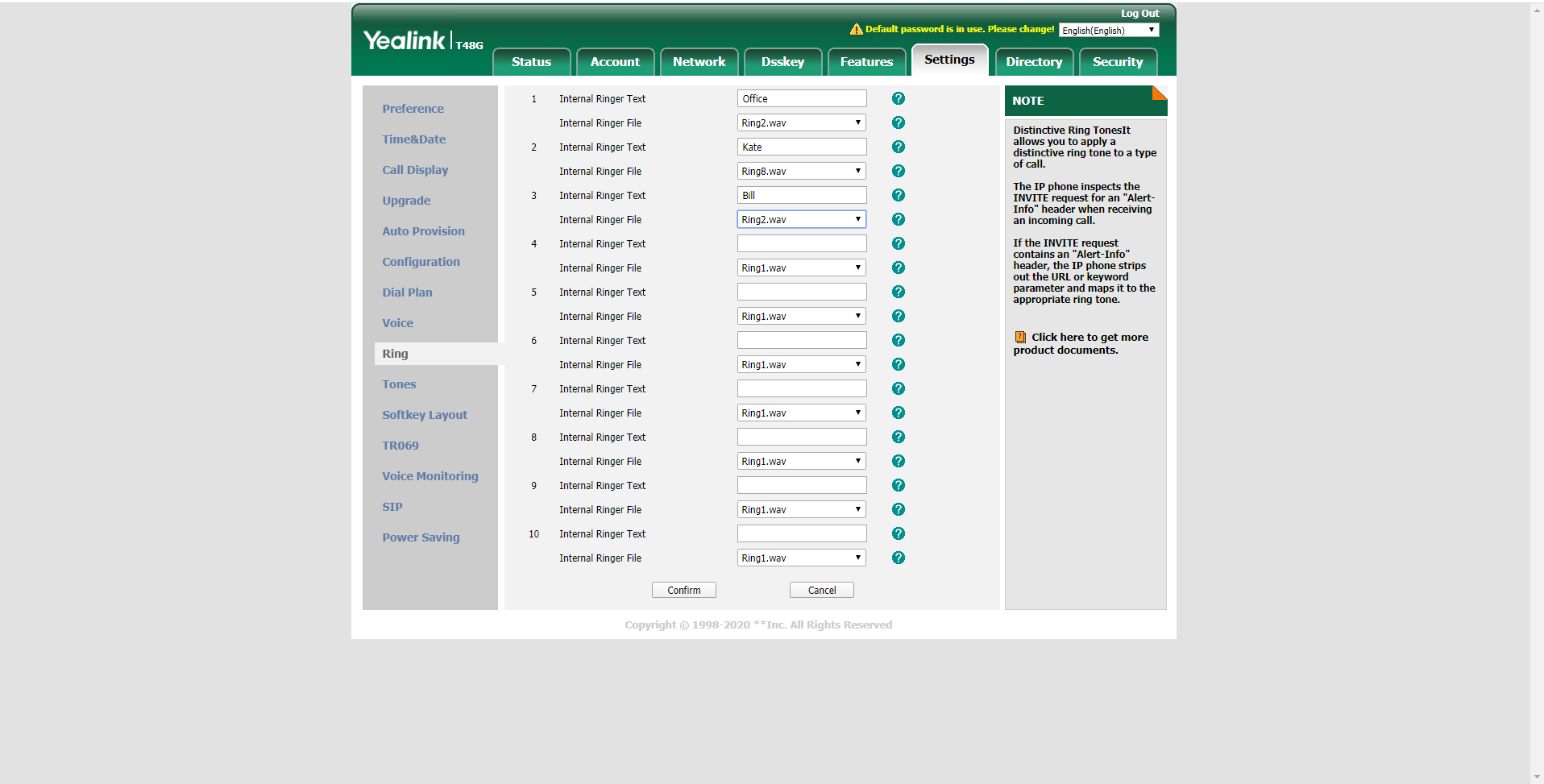
Task: Click help icon for entry 6 Internal Ringer Text
Action: [x=899, y=340]
